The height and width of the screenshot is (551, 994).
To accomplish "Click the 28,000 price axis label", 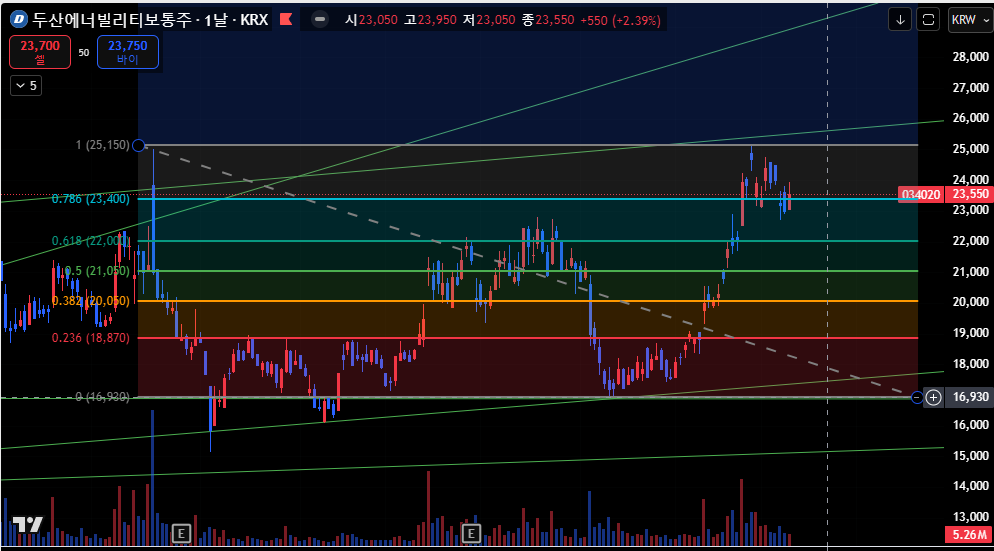I will coord(970,57).
